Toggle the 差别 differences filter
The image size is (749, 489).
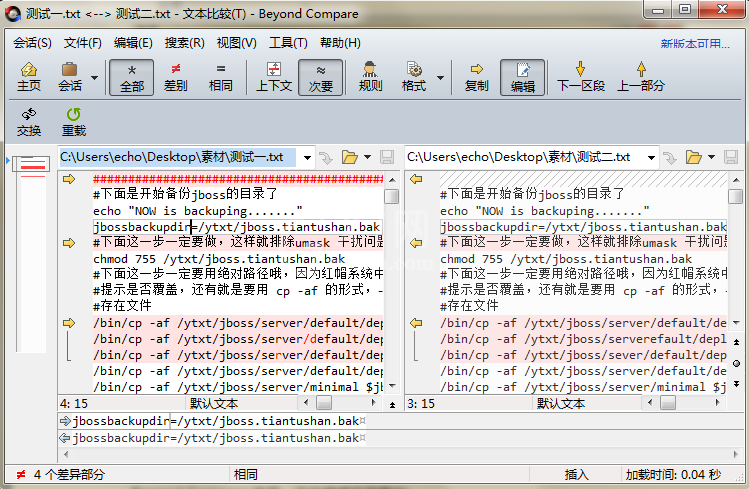coord(176,77)
